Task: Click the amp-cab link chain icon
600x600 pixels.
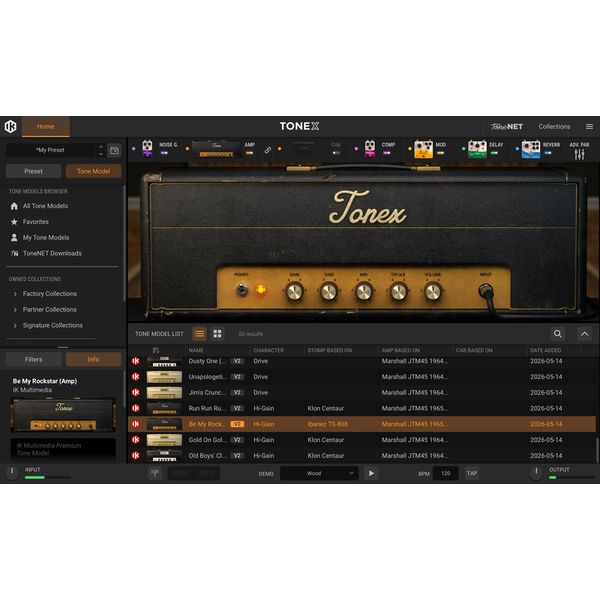Action: pos(268,150)
